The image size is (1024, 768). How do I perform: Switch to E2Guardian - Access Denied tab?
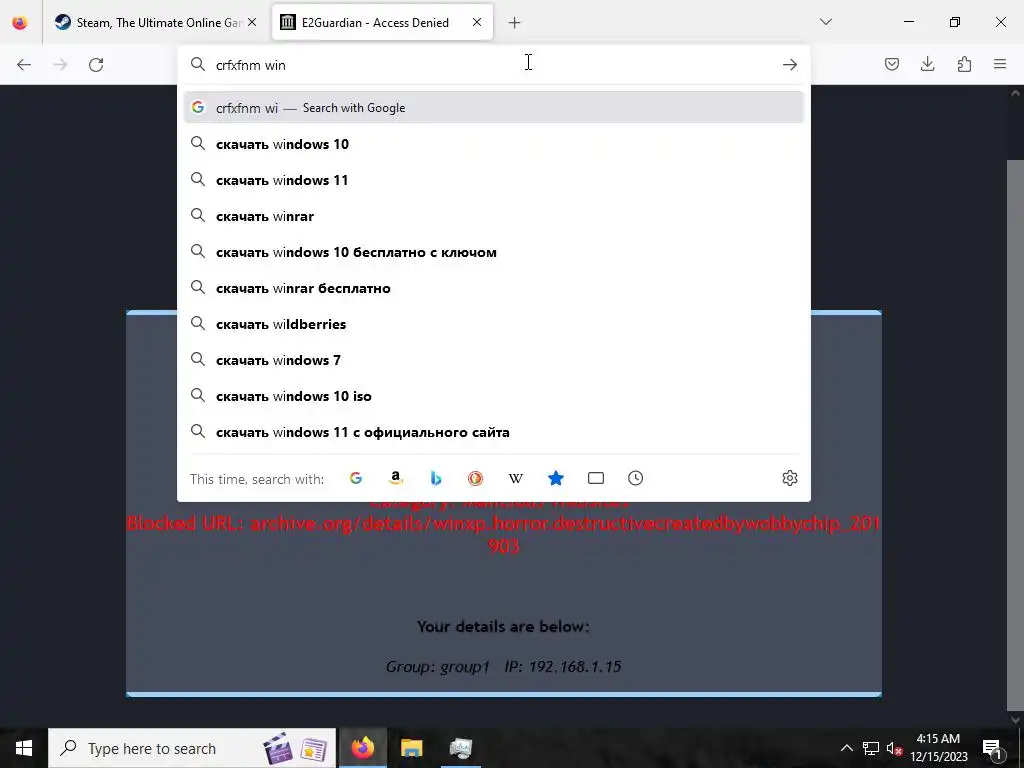tap(382, 22)
